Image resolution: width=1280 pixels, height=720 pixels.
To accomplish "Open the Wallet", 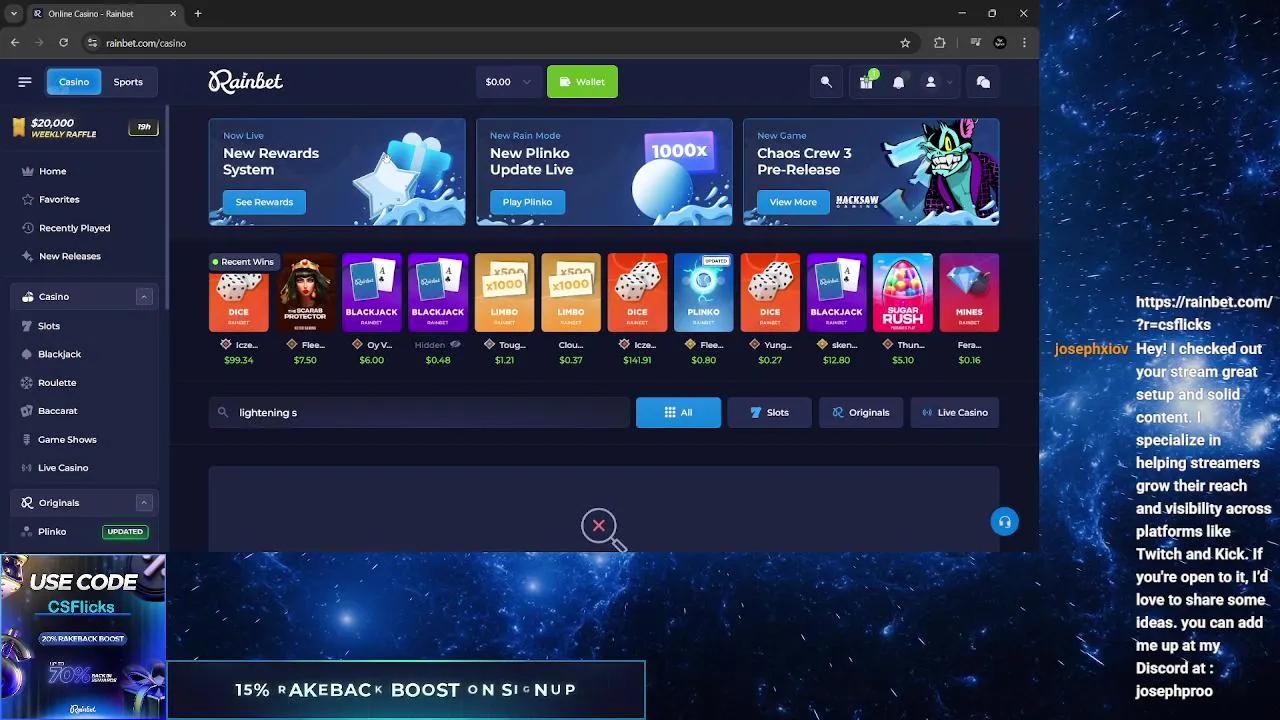I will 582,82.
